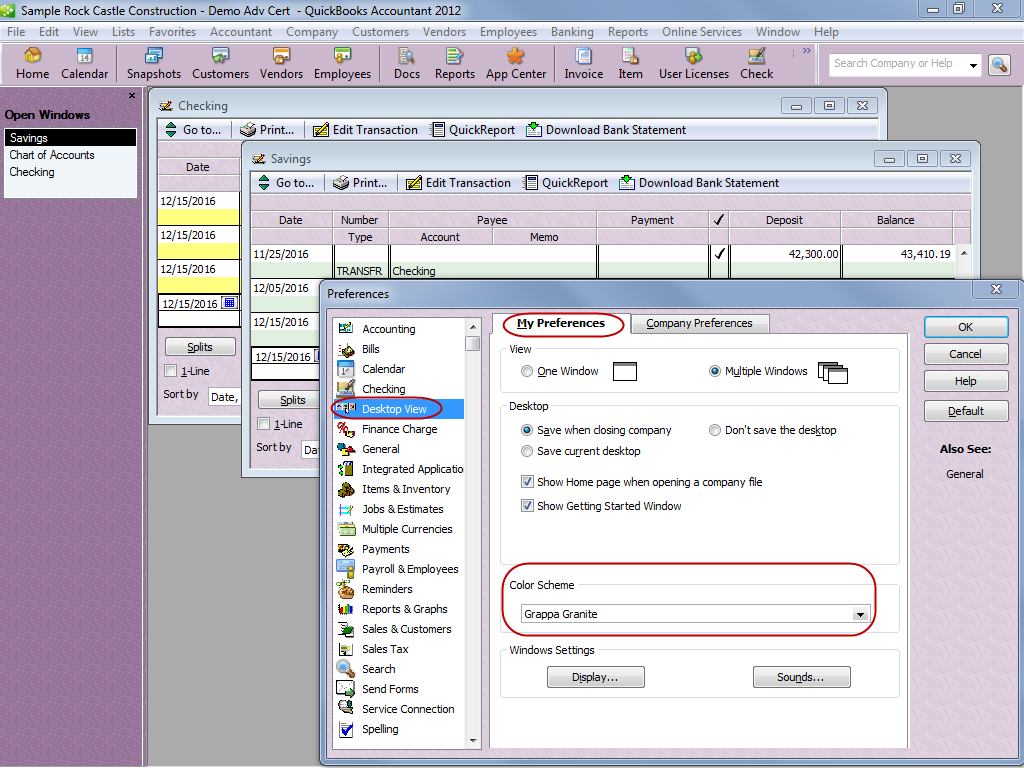This screenshot has height=768, width=1024.
Task: Click QuickReport in the Savings register
Action: [x=566, y=183]
